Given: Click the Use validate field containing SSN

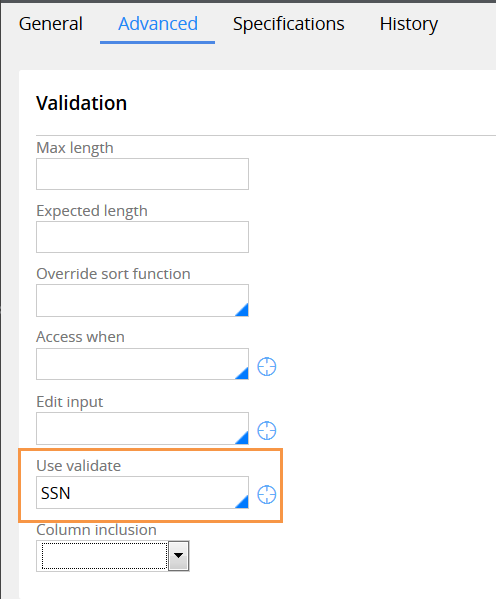Looking at the screenshot, I should (142, 492).
